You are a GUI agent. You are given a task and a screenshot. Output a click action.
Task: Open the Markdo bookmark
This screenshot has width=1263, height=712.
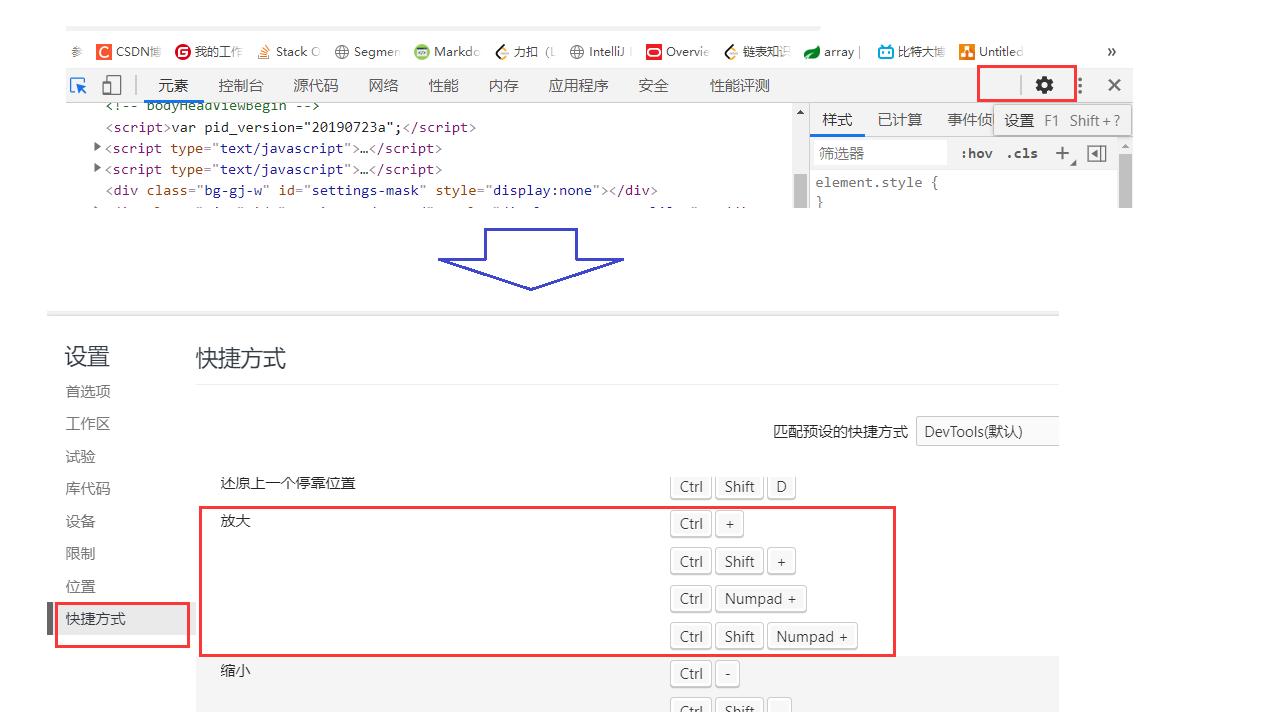coord(447,52)
